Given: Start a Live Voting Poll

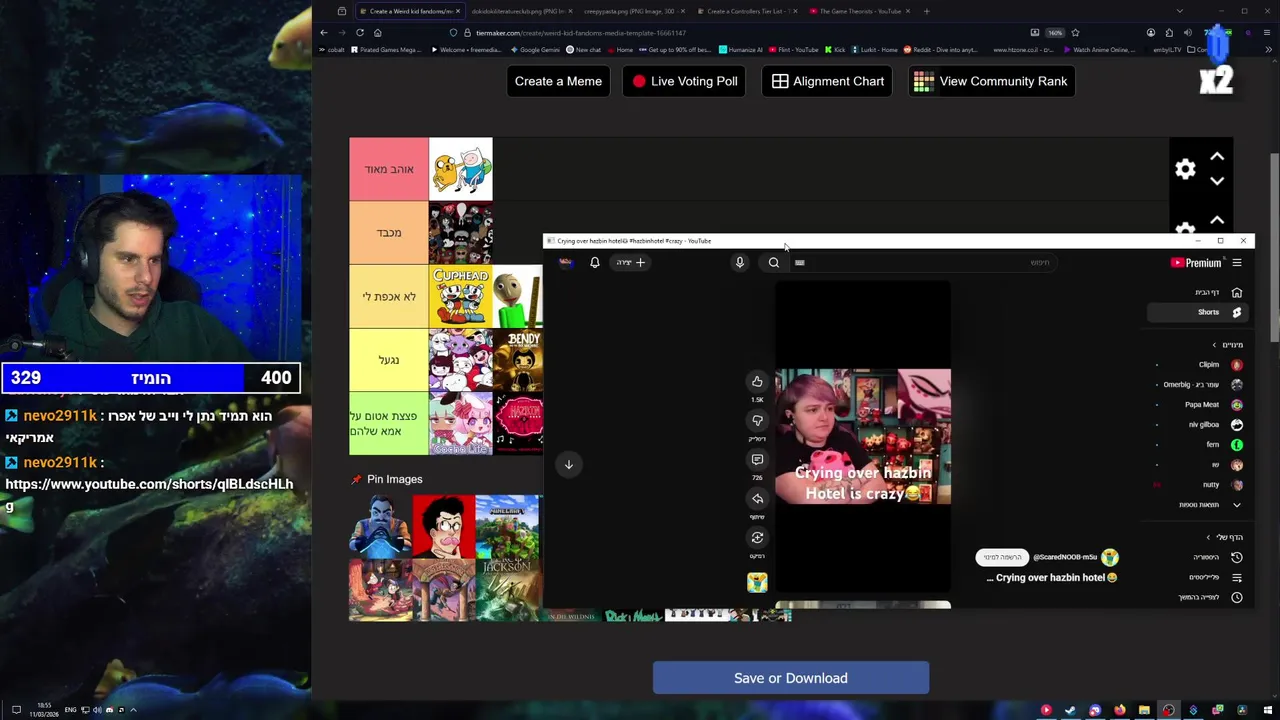Looking at the screenshot, I should coord(685,81).
